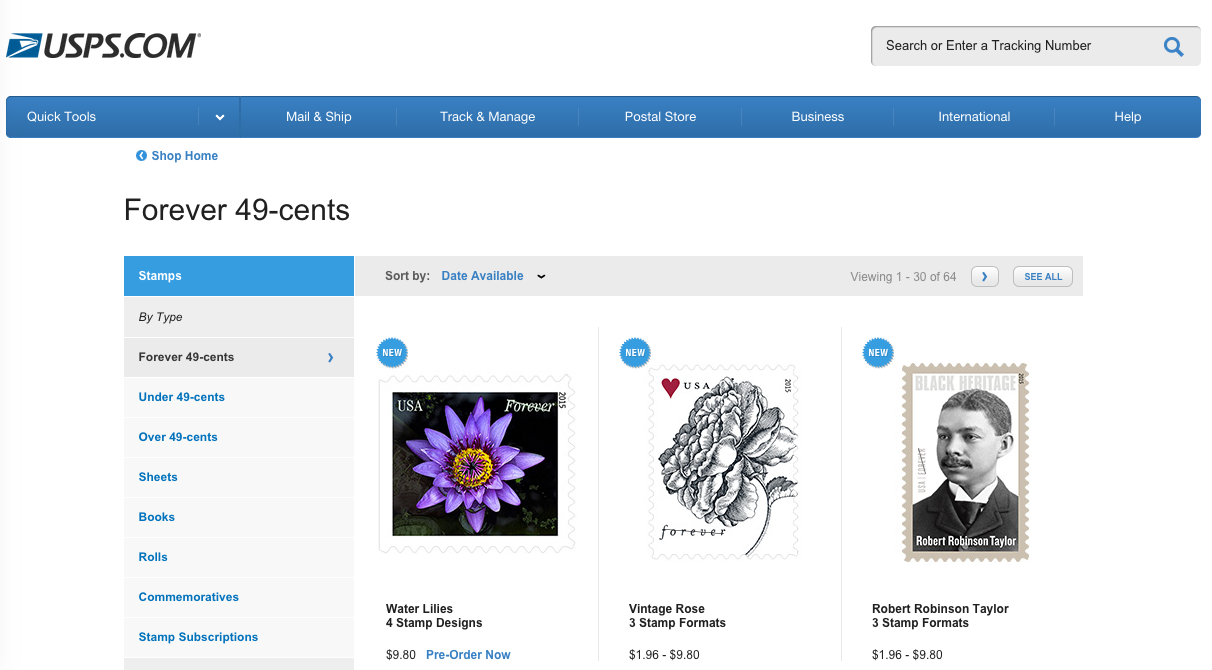
Task: Click the 'Sort by:' label
Action: [x=407, y=276]
